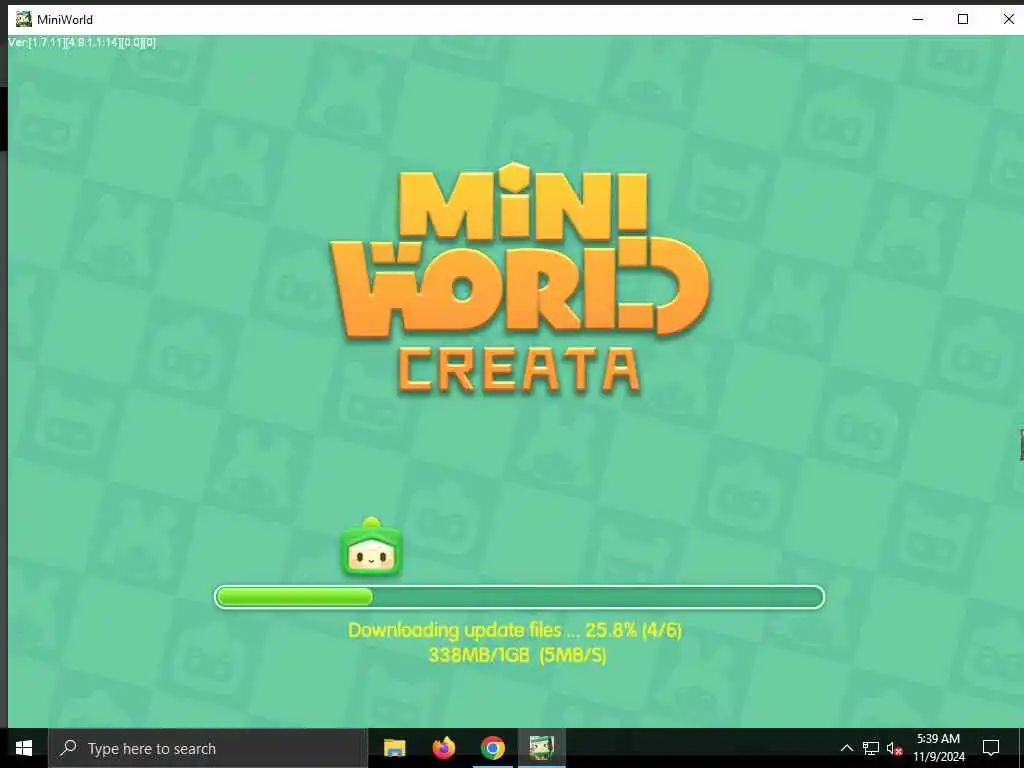
Task: Click the 'MiniWorld' window title text
Action: [65, 20]
